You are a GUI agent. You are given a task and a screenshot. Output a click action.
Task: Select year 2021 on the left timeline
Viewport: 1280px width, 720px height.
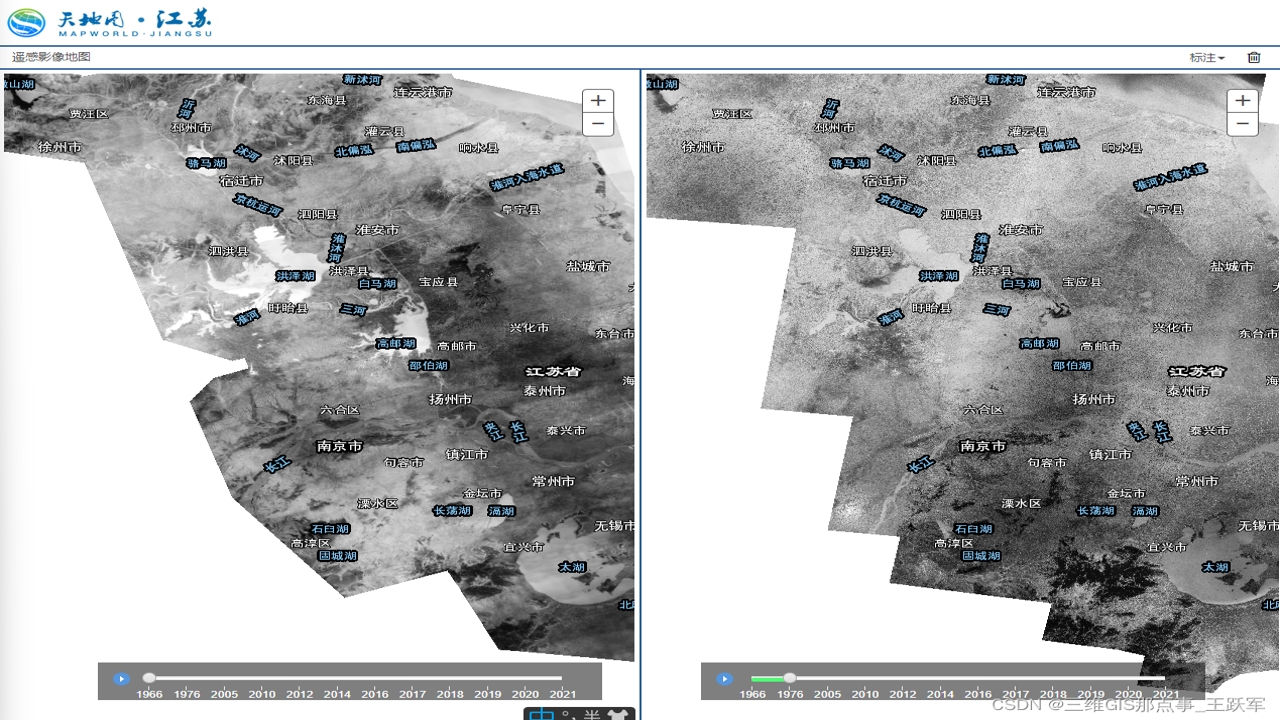point(563,694)
